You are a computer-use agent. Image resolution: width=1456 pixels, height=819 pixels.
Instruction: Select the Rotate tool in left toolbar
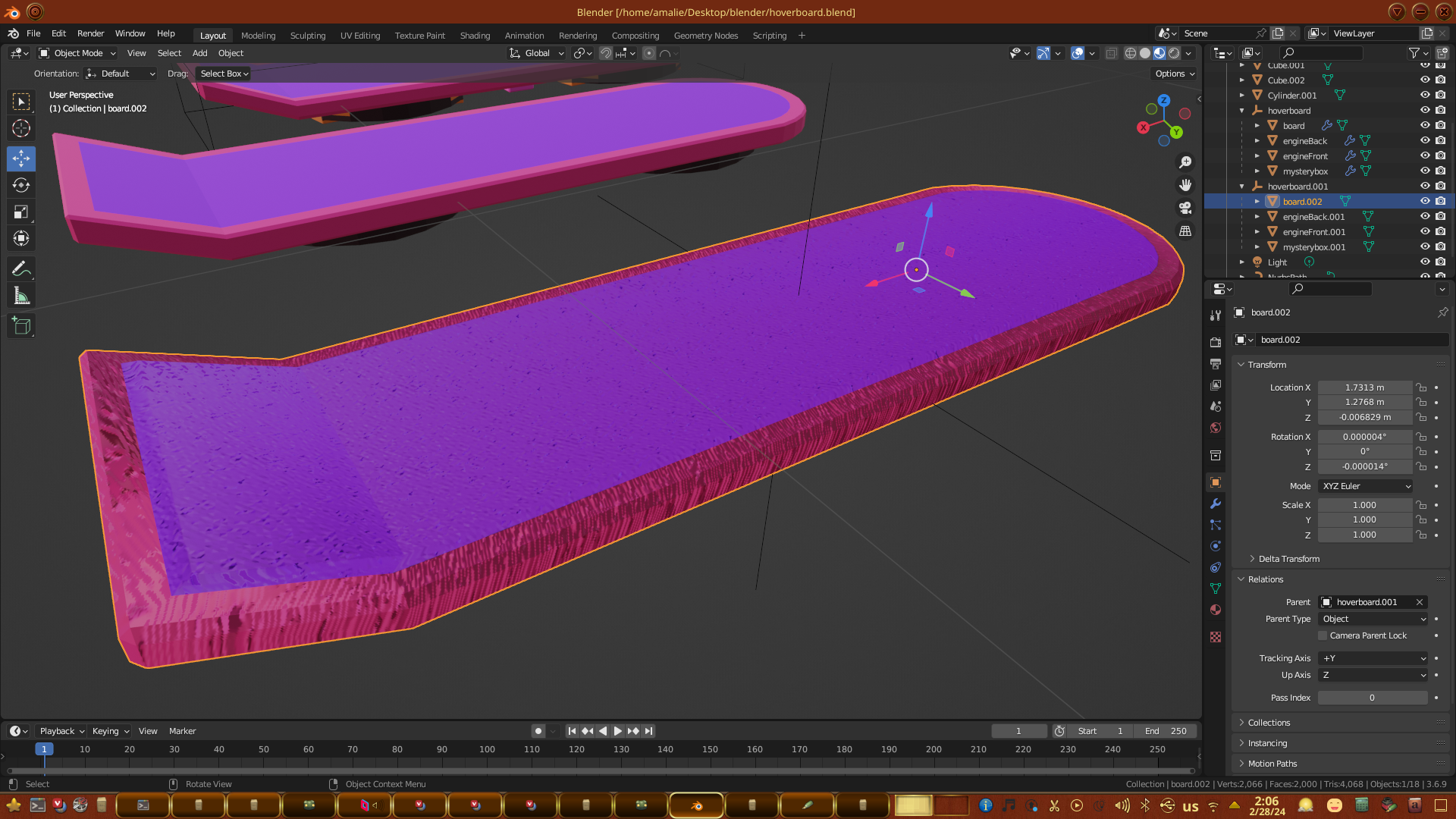21,185
